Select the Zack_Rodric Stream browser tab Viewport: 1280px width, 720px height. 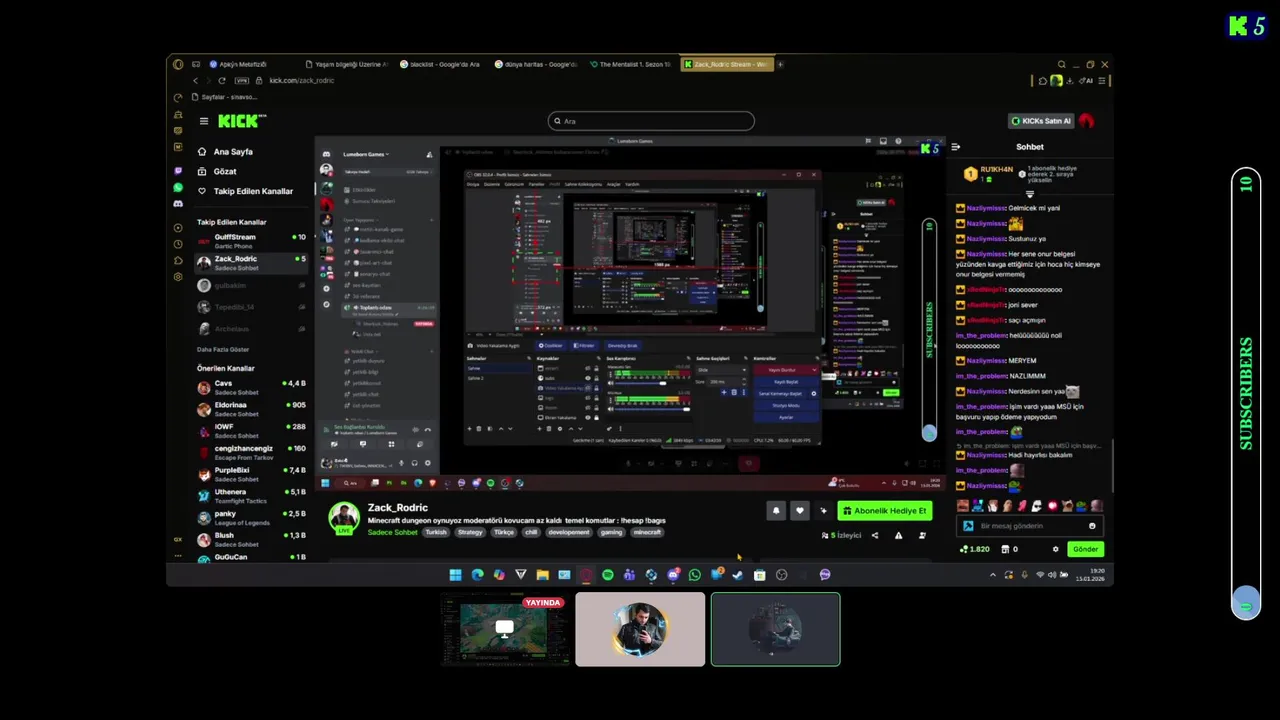pos(726,64)
